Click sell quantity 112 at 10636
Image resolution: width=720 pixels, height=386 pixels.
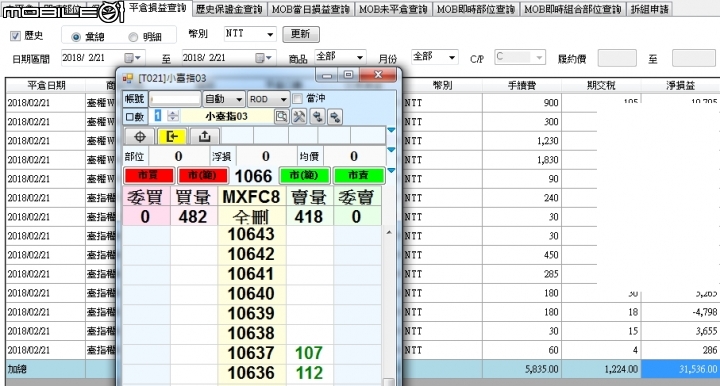click(x=309, y=373)
